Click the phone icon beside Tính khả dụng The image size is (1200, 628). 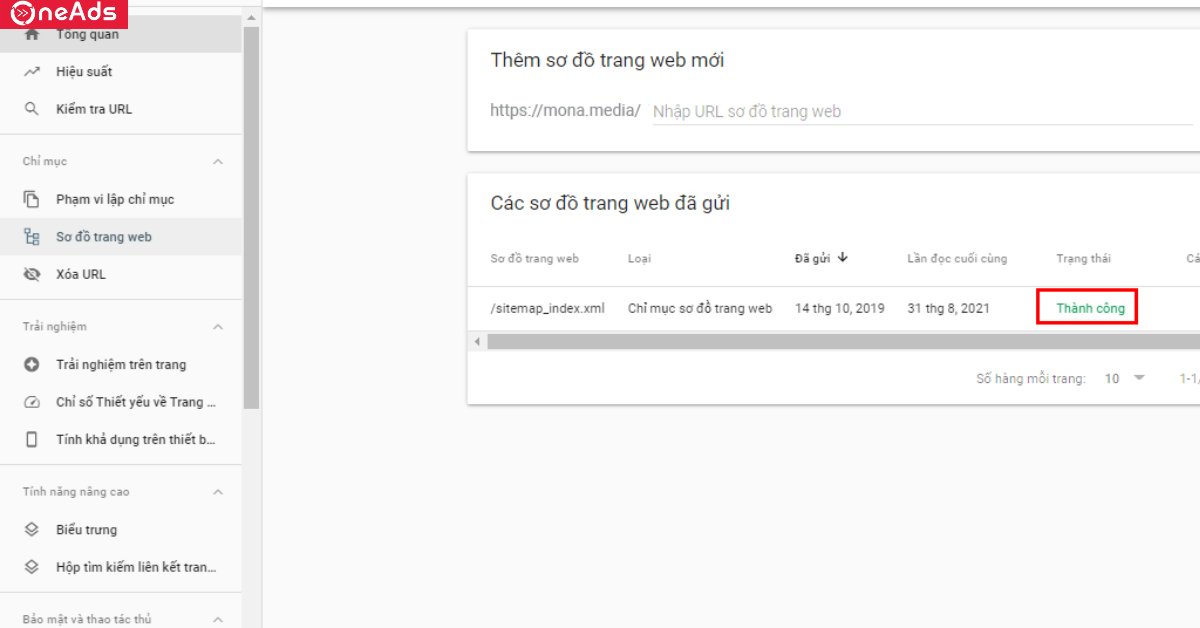point(32,439)
